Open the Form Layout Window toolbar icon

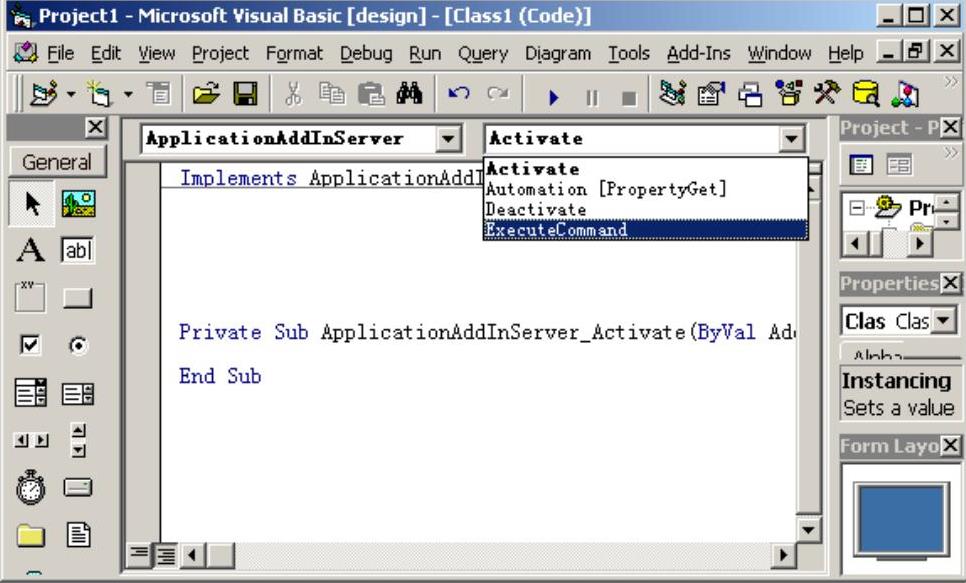750,94
